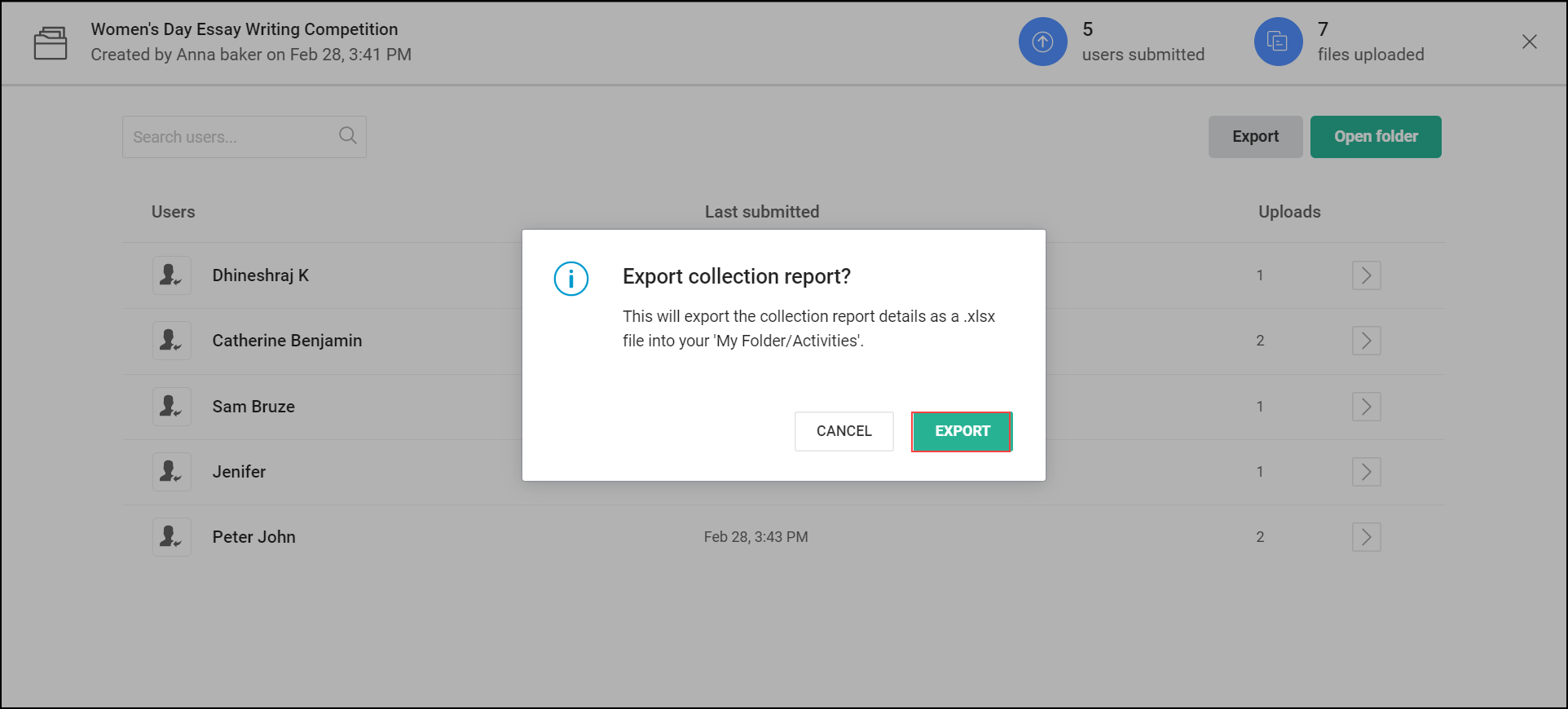
Task: Click the collection folder icon at top left
Action: 51,43
